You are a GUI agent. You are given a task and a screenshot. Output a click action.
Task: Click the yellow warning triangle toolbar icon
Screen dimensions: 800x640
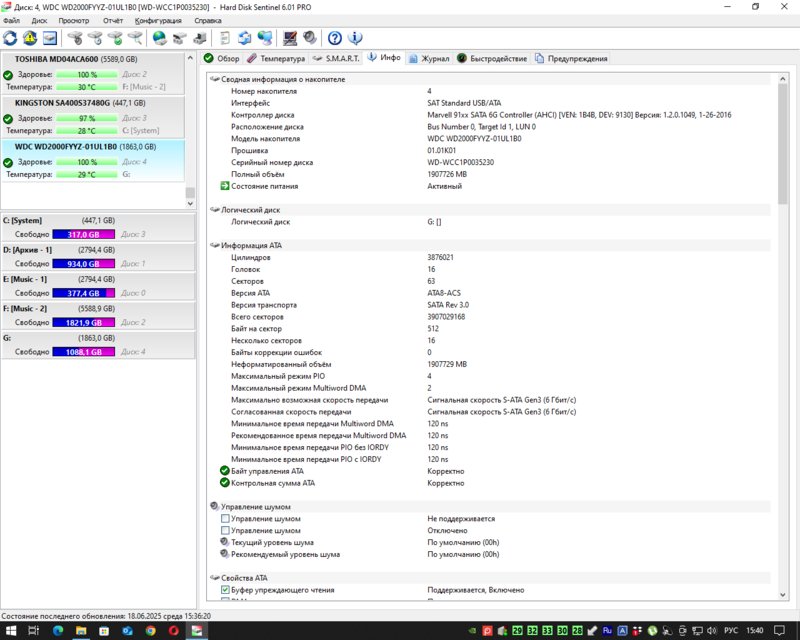click(x=30, y=38)
